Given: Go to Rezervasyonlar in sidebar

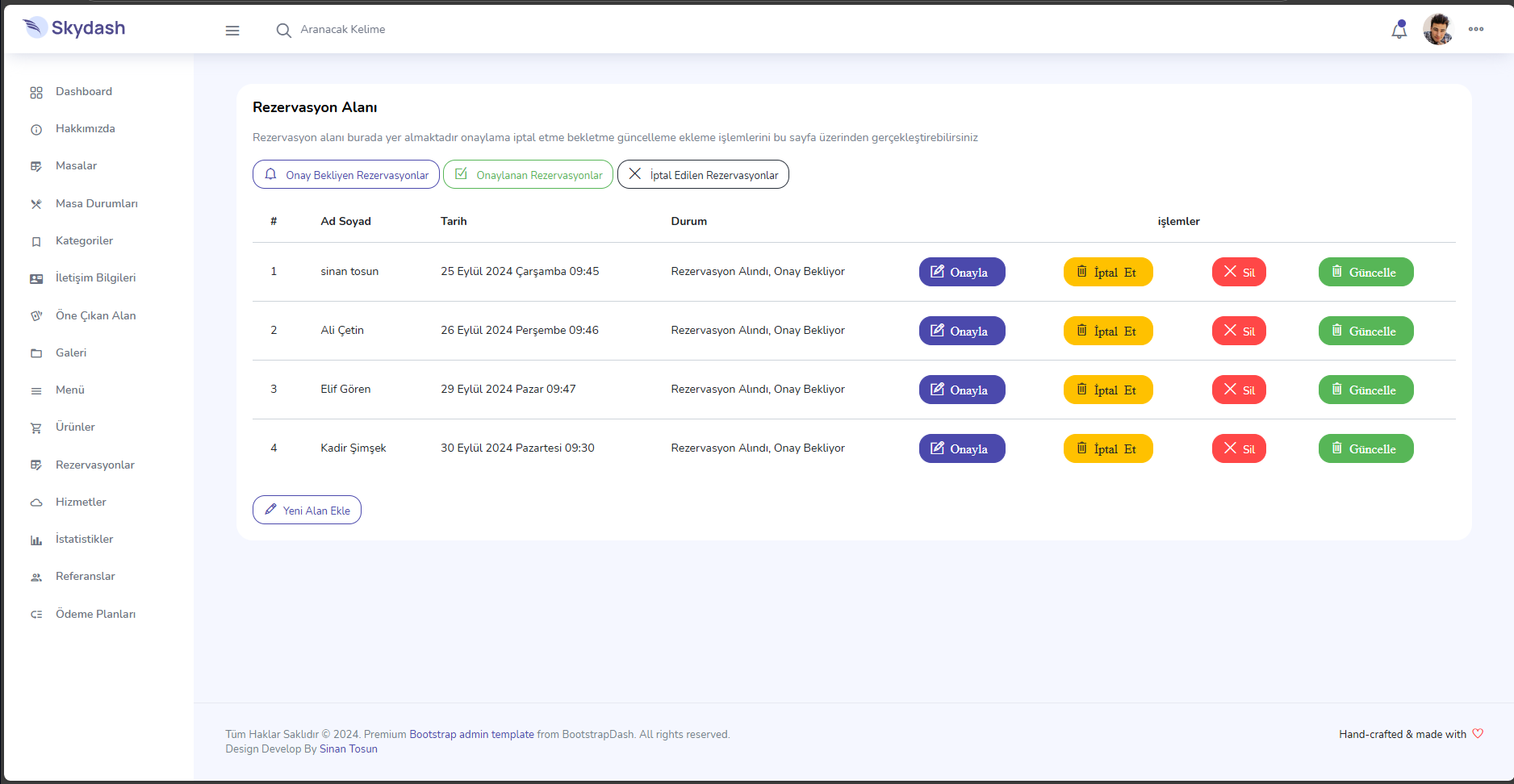Looking at the screenshot, I should pyautogui.click(x=94, y=465).
